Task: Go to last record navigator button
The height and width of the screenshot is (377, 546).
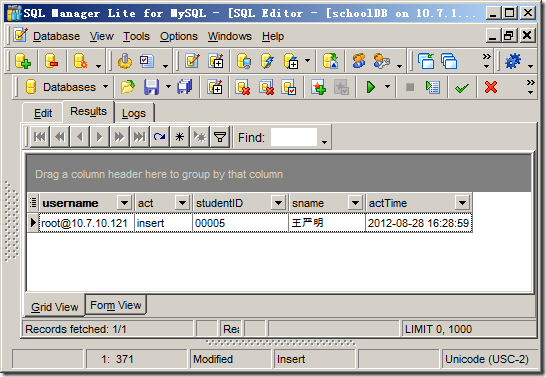Action: click(140, 137)
